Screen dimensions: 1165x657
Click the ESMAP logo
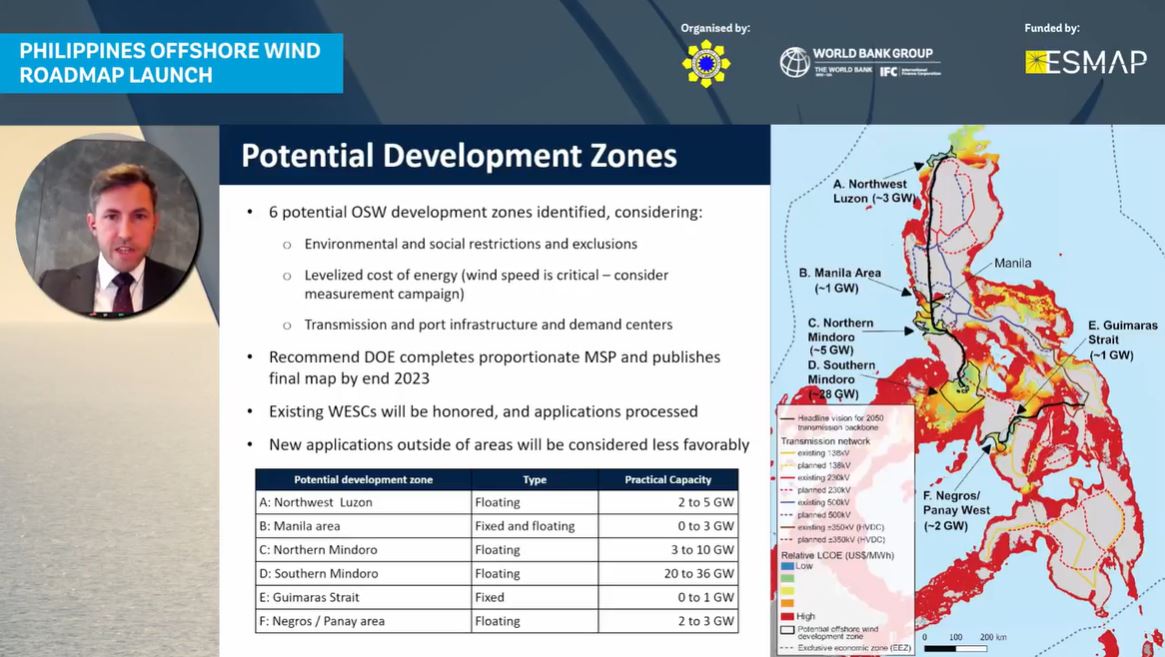(x=1086, y=62)
